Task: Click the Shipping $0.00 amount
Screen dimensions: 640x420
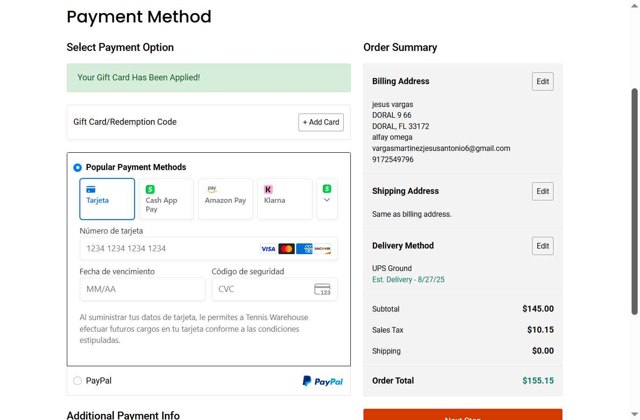Action: click(x=543, y=351)
